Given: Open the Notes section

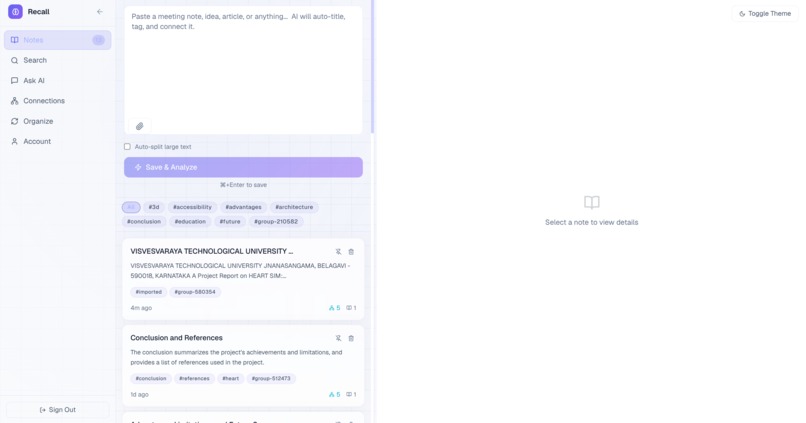Looking at the screenshot, I should 58,40.
